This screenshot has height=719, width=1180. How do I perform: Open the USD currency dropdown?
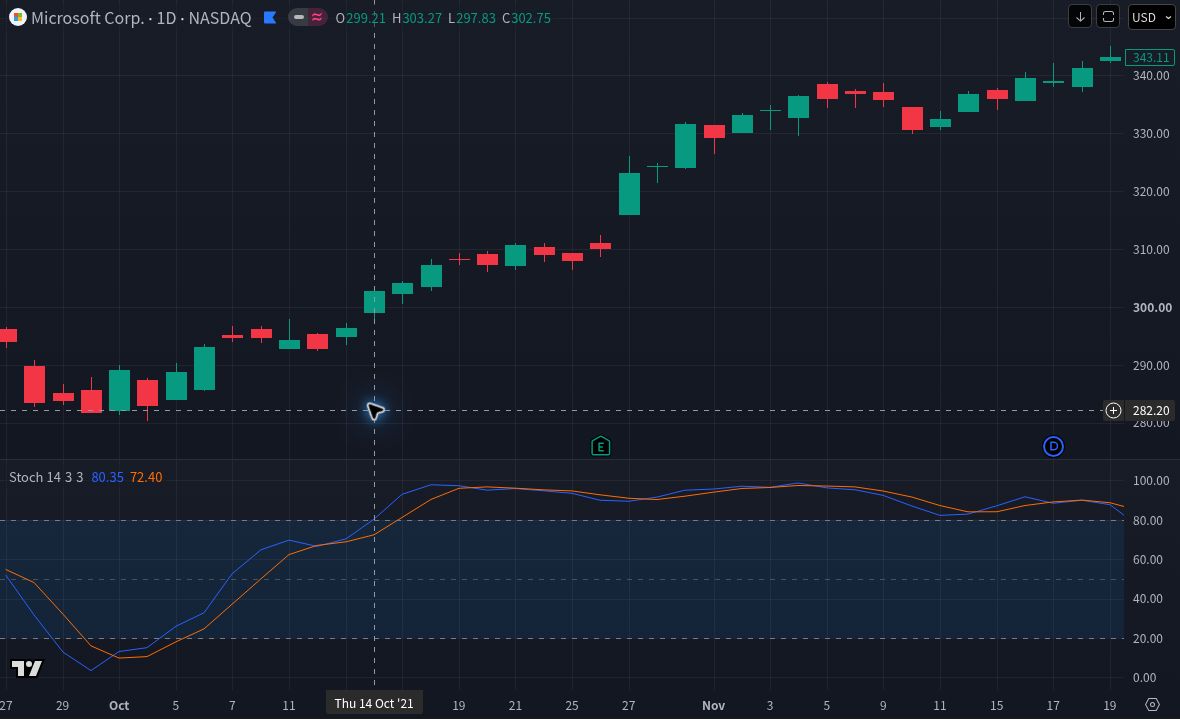click(1151, 17)
